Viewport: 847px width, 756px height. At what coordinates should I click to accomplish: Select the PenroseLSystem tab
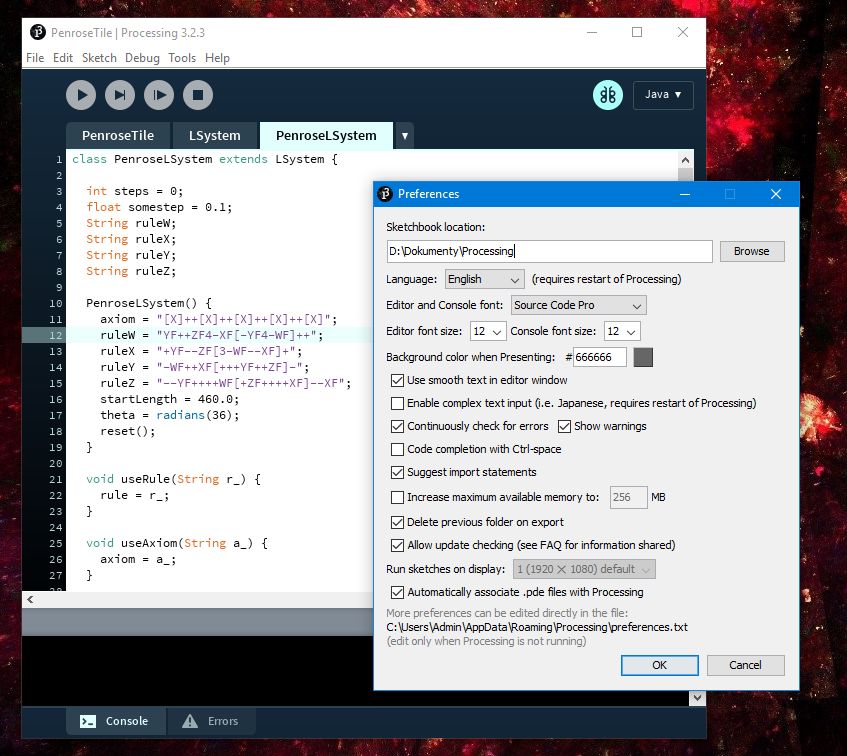(x=326, y=136)
